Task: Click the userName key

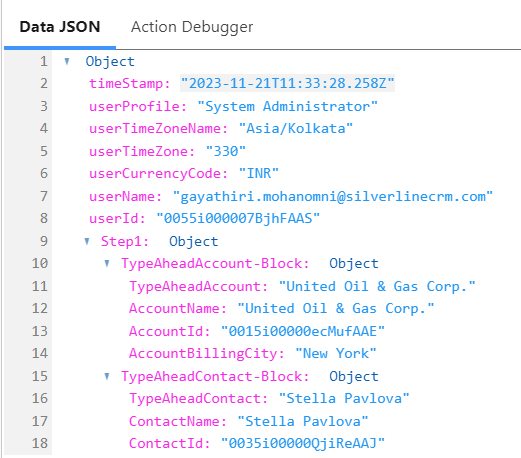Action: pyautogui.click(x=125, y=196)
